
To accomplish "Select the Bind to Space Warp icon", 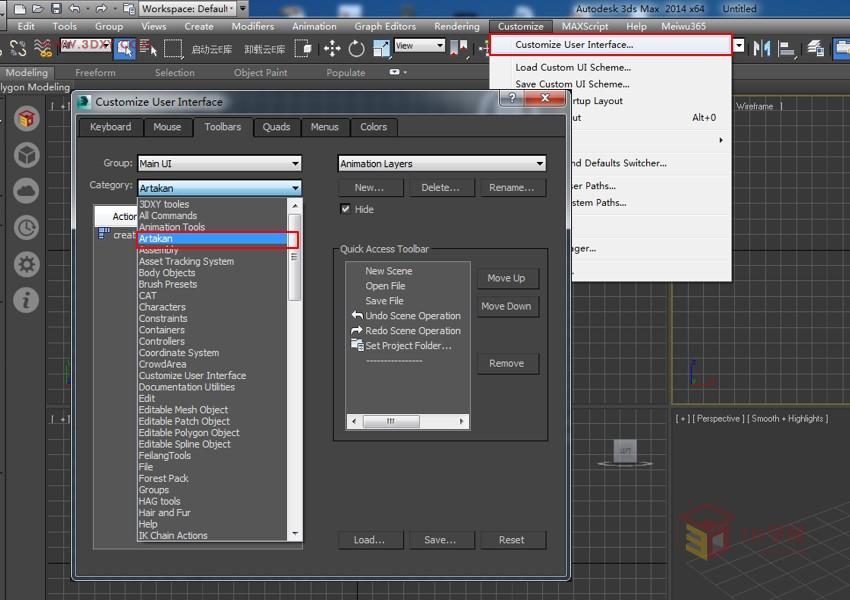I will click(43, 48).
